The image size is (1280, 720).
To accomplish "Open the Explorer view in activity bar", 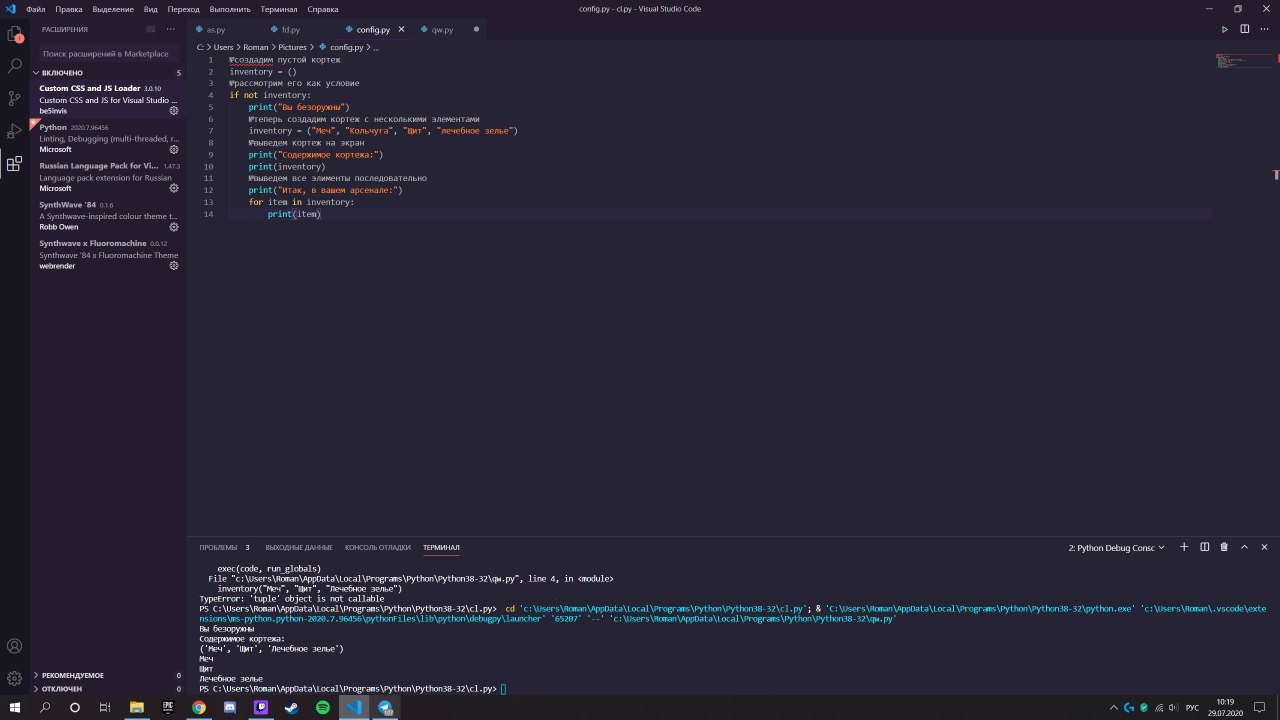I will (x=15, y=34).
